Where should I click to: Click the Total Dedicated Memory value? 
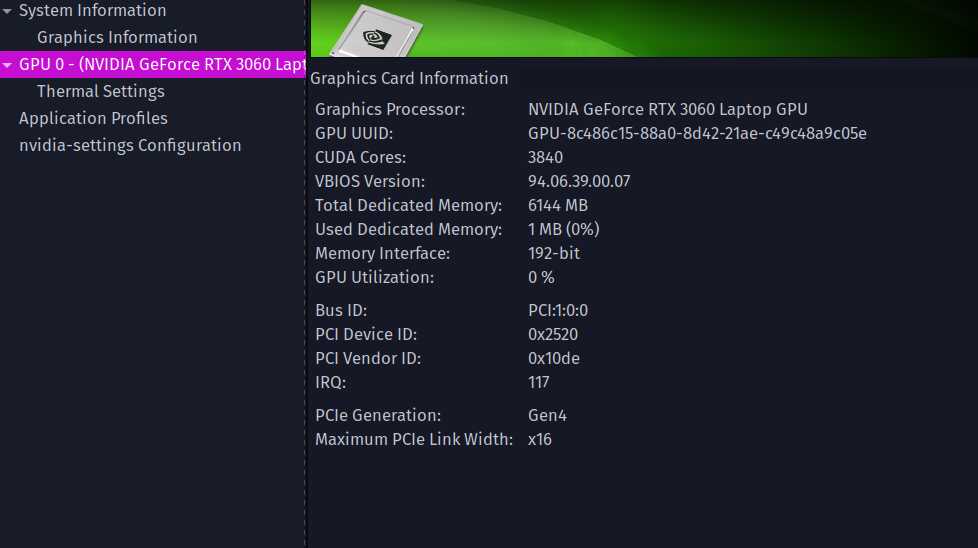click(x=558, y=205)
